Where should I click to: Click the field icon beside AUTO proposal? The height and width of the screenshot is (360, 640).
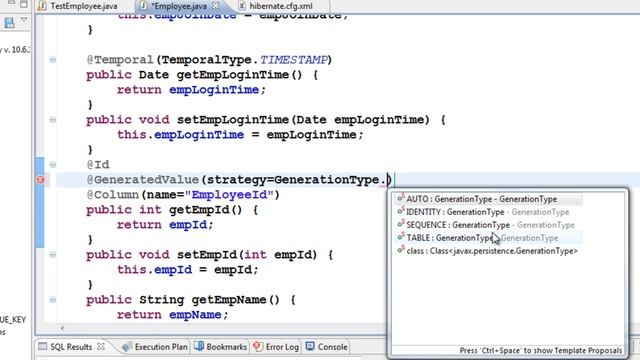point(401,198)
